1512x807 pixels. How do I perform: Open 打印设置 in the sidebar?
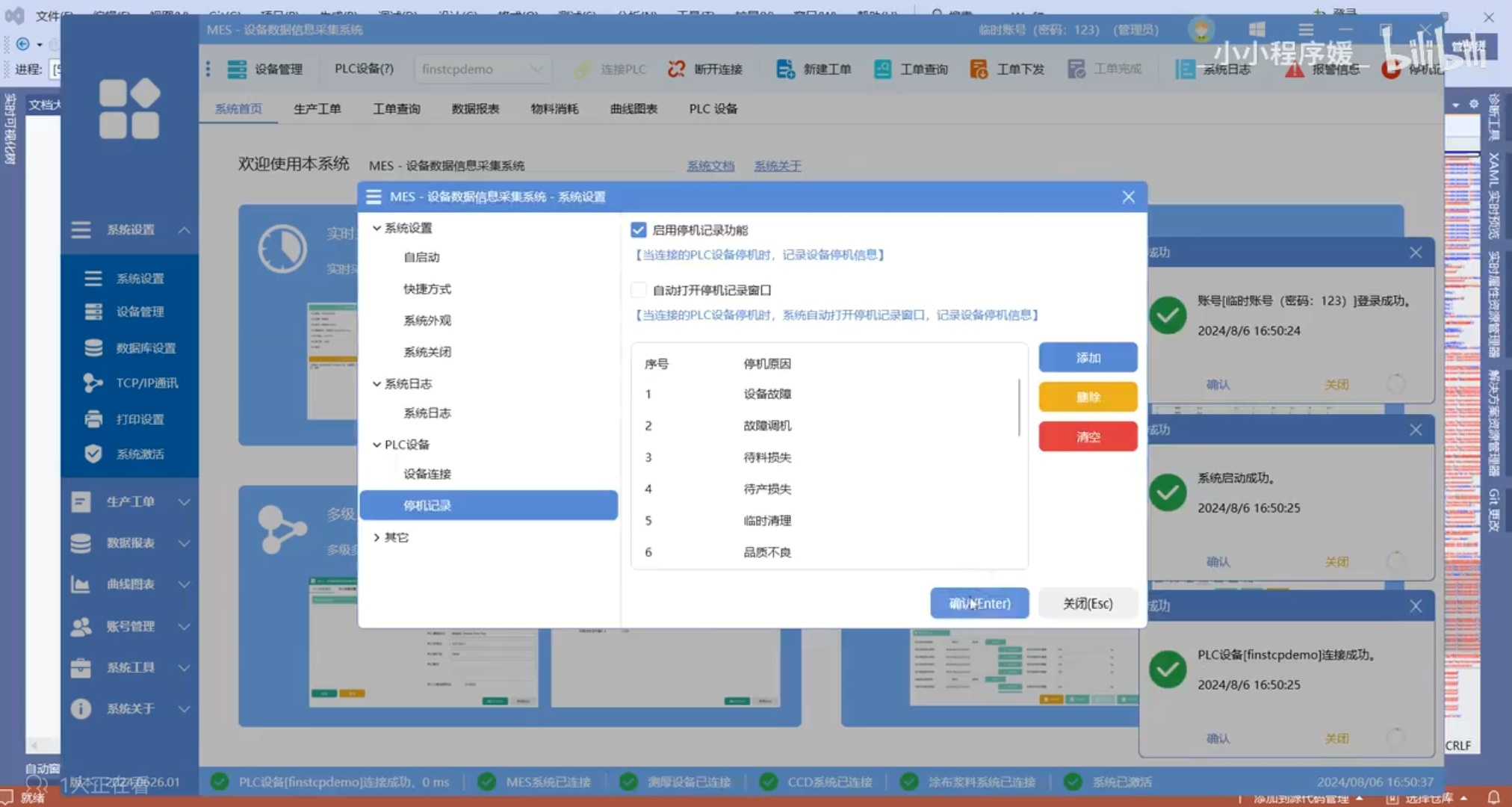pyautogui.click(x=140, y=419)
